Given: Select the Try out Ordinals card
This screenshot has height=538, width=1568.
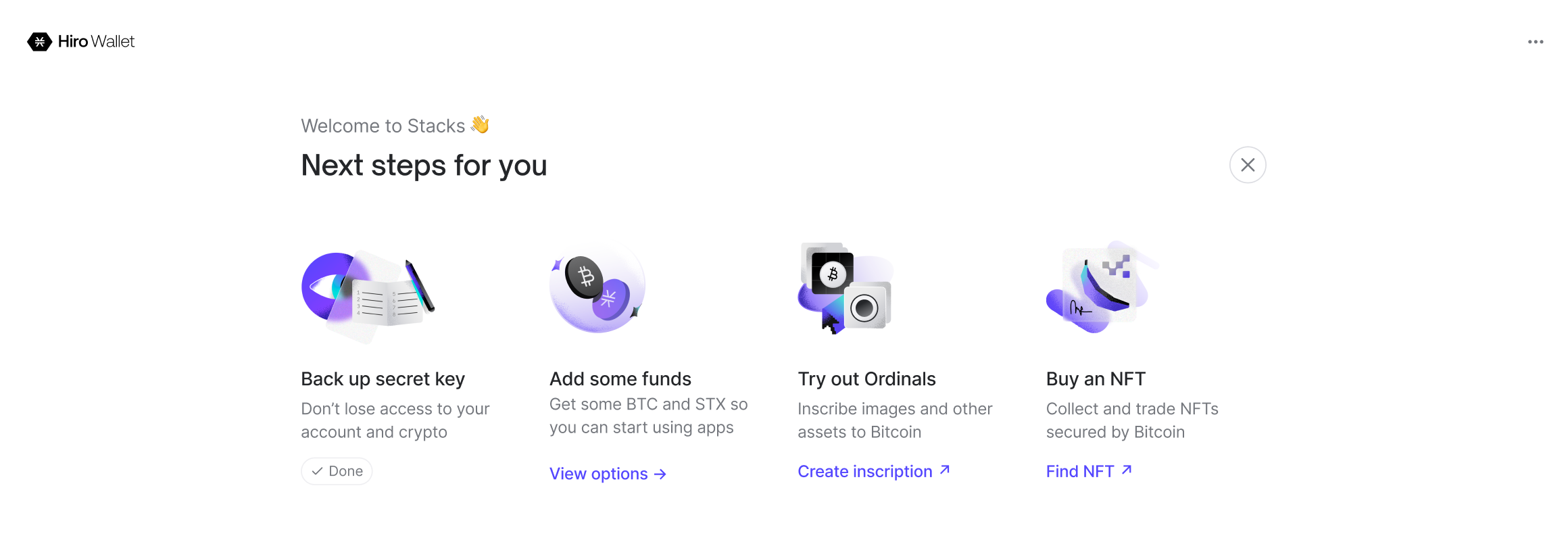Looking at the screenshot, I should click(866, 378).
